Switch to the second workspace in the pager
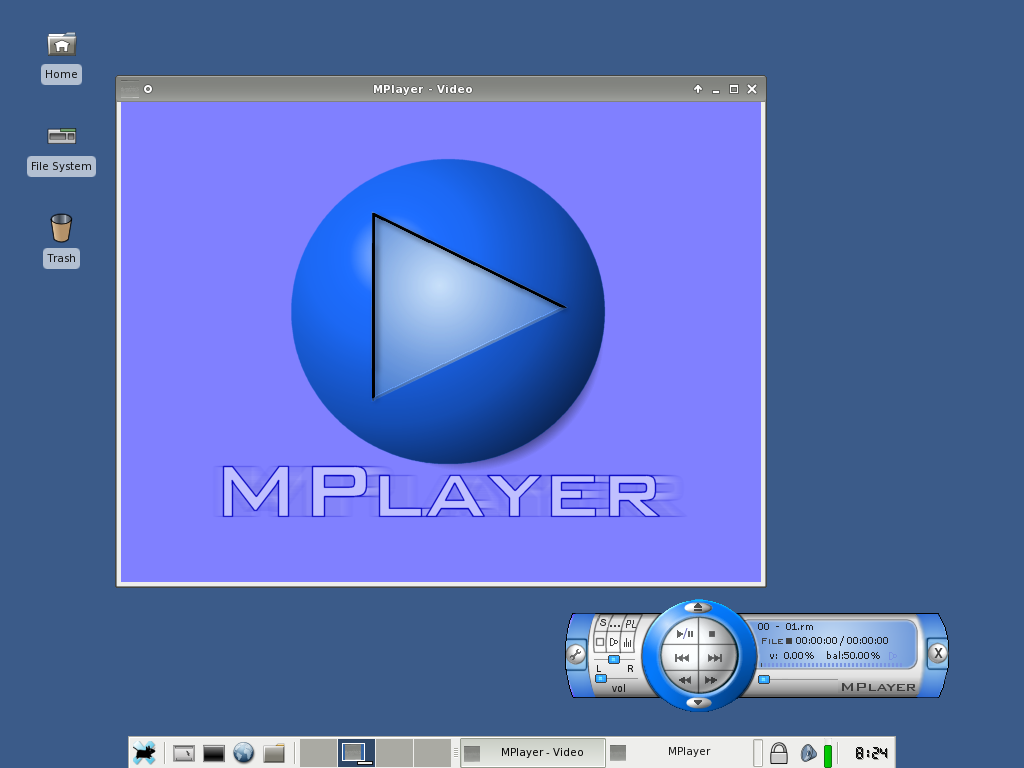 [356, 752]
